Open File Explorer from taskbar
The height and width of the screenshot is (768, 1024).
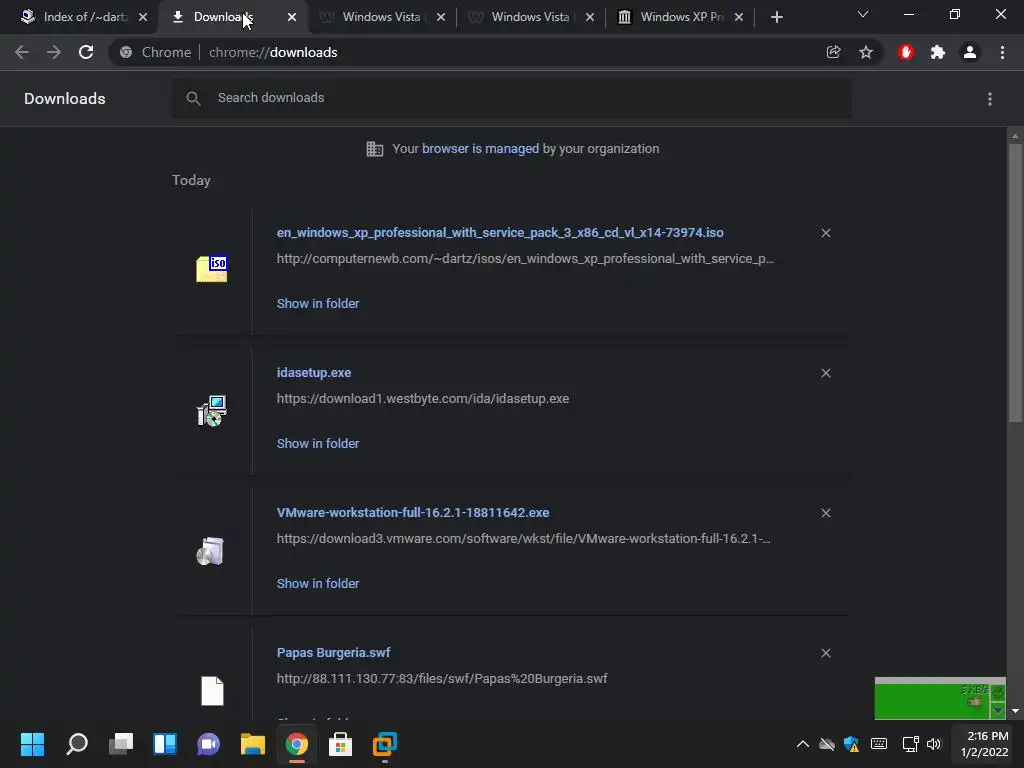tap(253, 744)
